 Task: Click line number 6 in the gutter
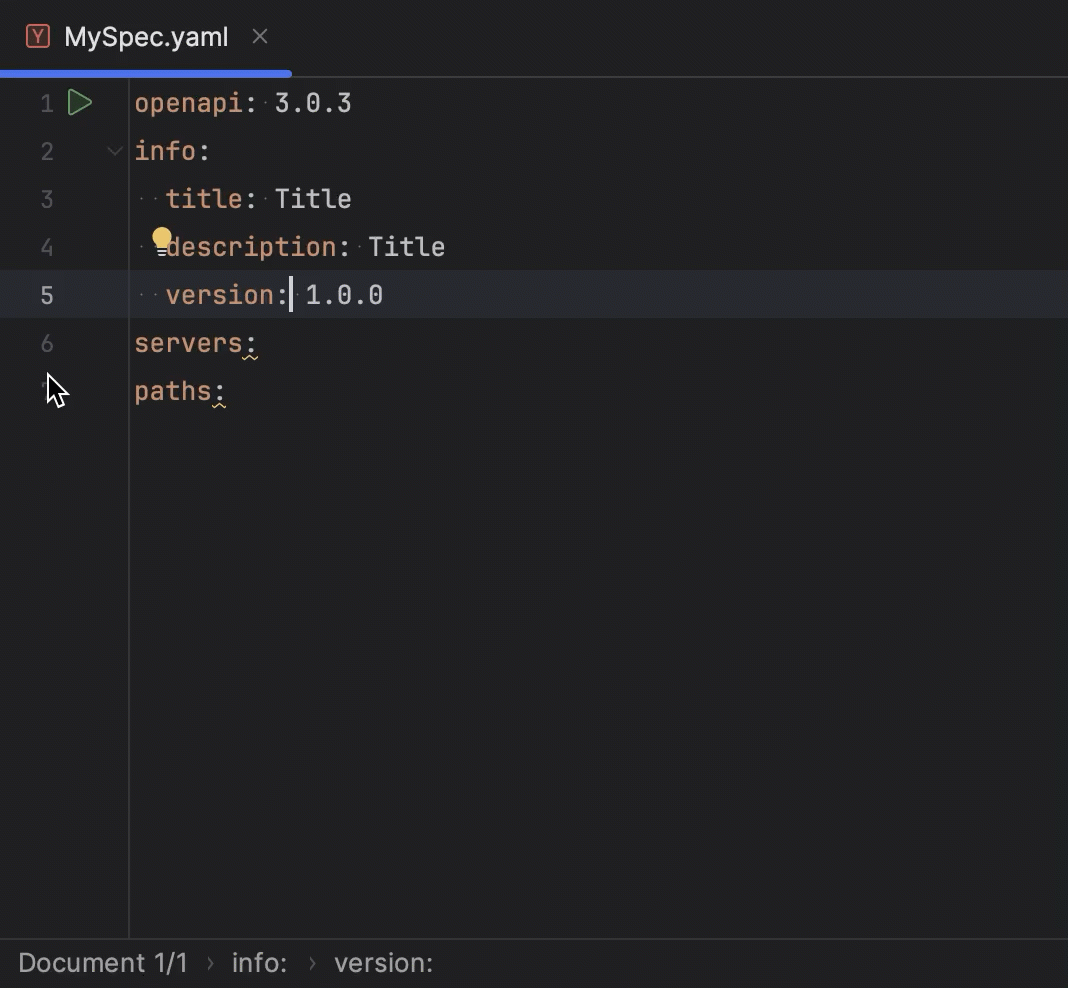click(x=46, y=343)
